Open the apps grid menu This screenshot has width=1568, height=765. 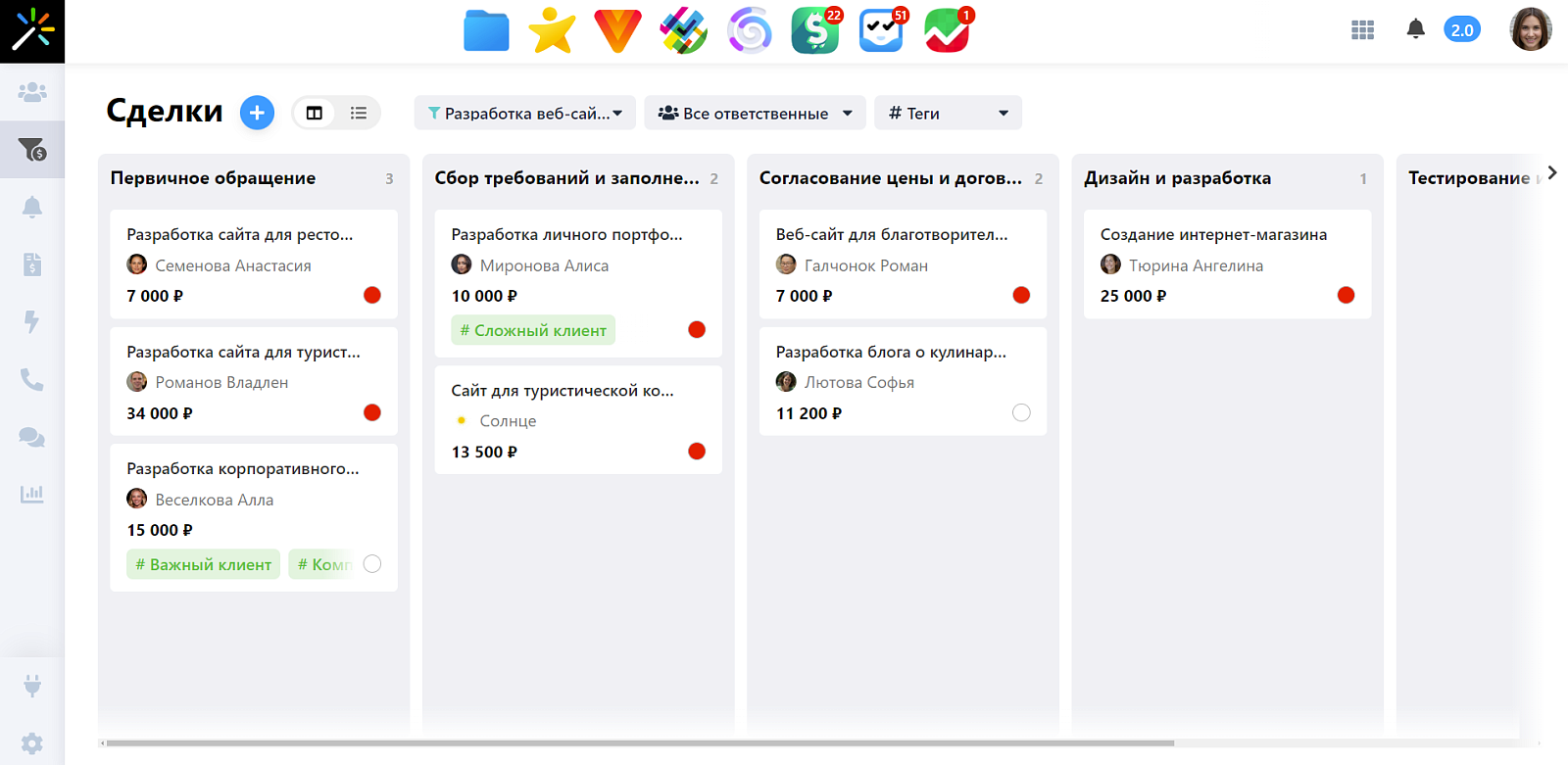(1362, 30)
